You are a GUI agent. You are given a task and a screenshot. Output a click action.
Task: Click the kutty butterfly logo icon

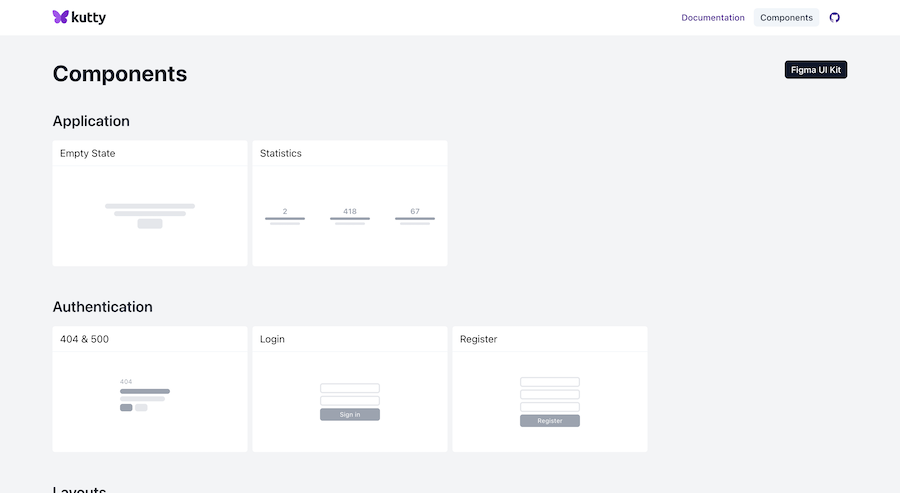pyautogui.click(x=60, y=17)
